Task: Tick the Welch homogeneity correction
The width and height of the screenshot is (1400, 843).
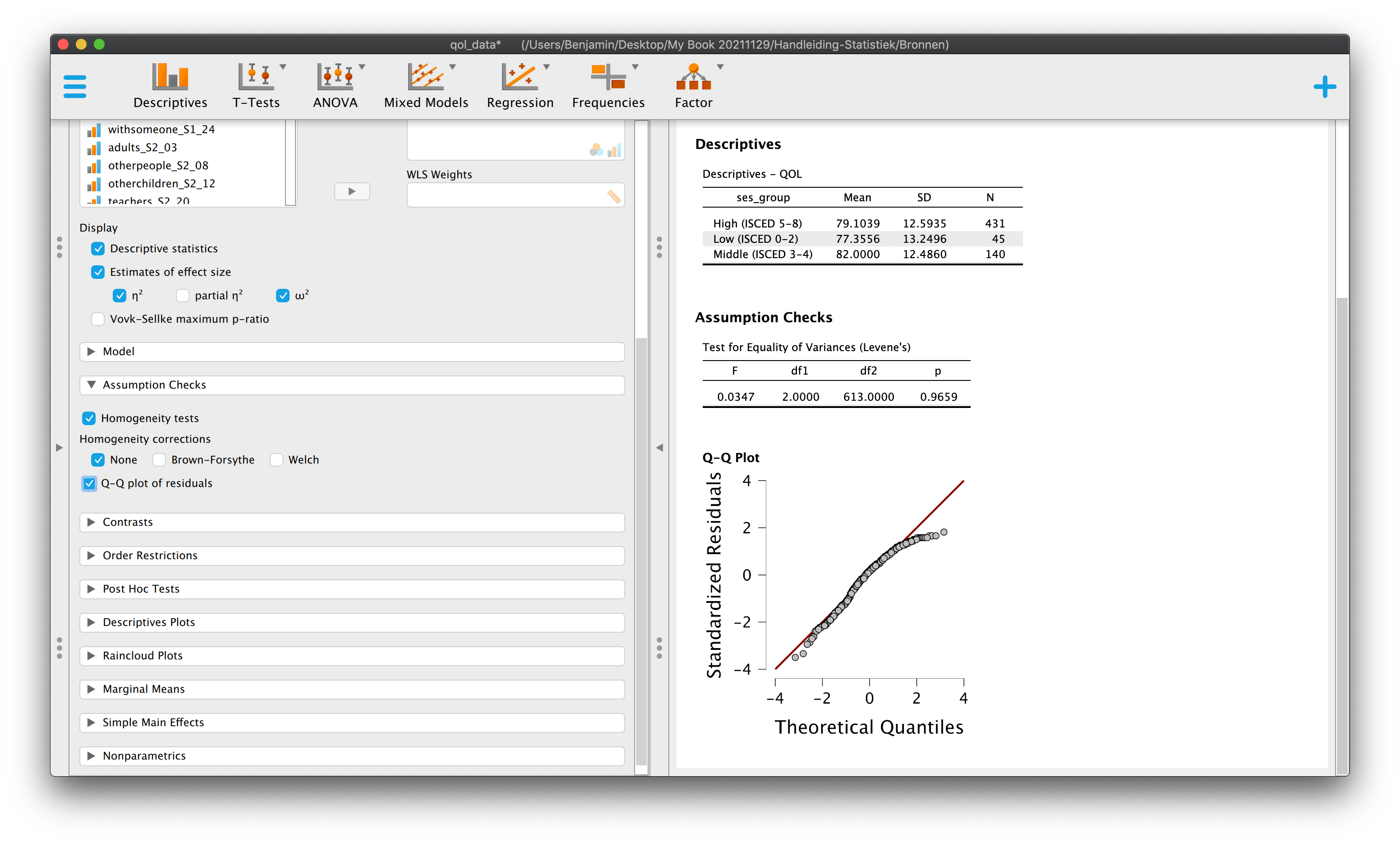Action: [x=276, y=459]
